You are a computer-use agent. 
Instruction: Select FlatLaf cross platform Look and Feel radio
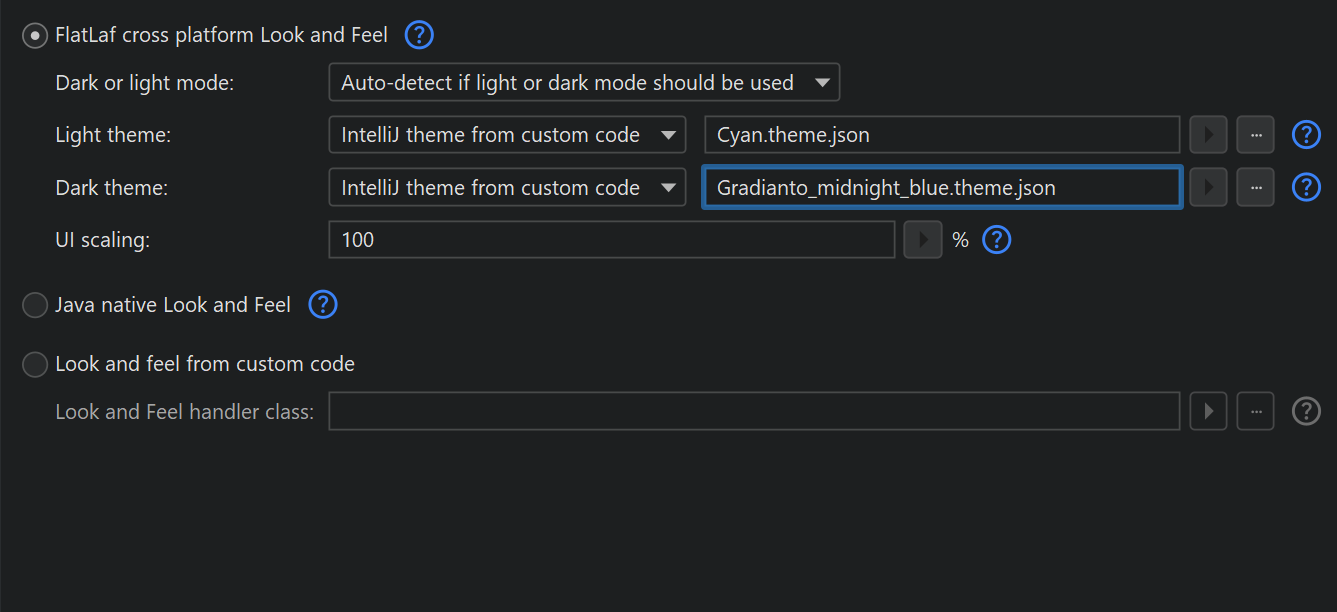pos(35,36)
